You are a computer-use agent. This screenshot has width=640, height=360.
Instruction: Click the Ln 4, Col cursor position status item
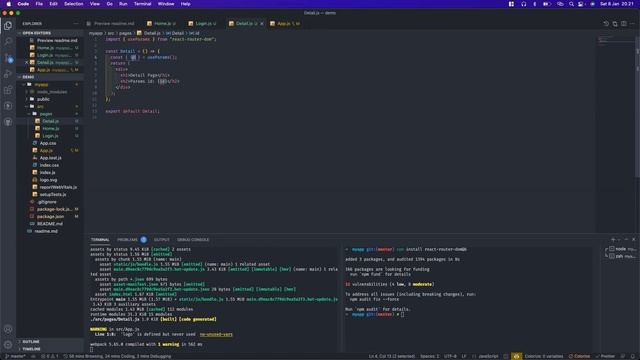click(391, 356)
